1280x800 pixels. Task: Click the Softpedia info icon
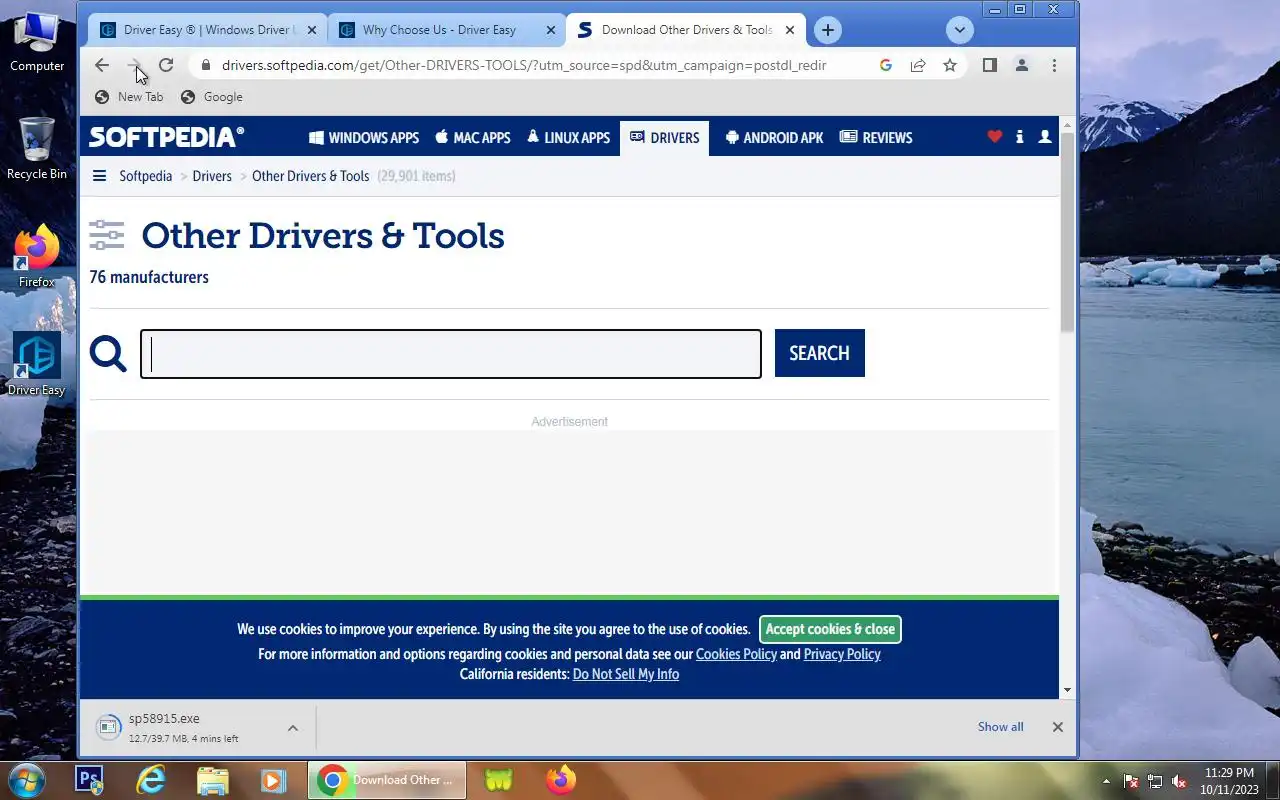[x=1019, y=137]
